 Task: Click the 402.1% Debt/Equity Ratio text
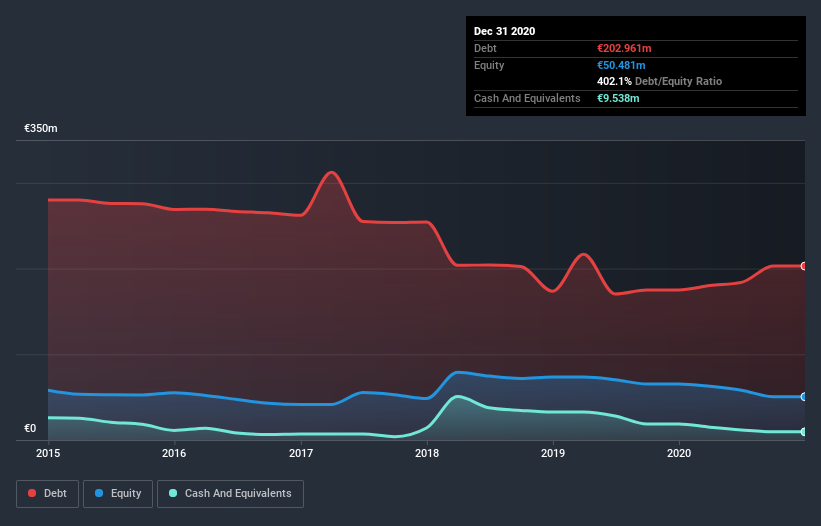[659, 81]
